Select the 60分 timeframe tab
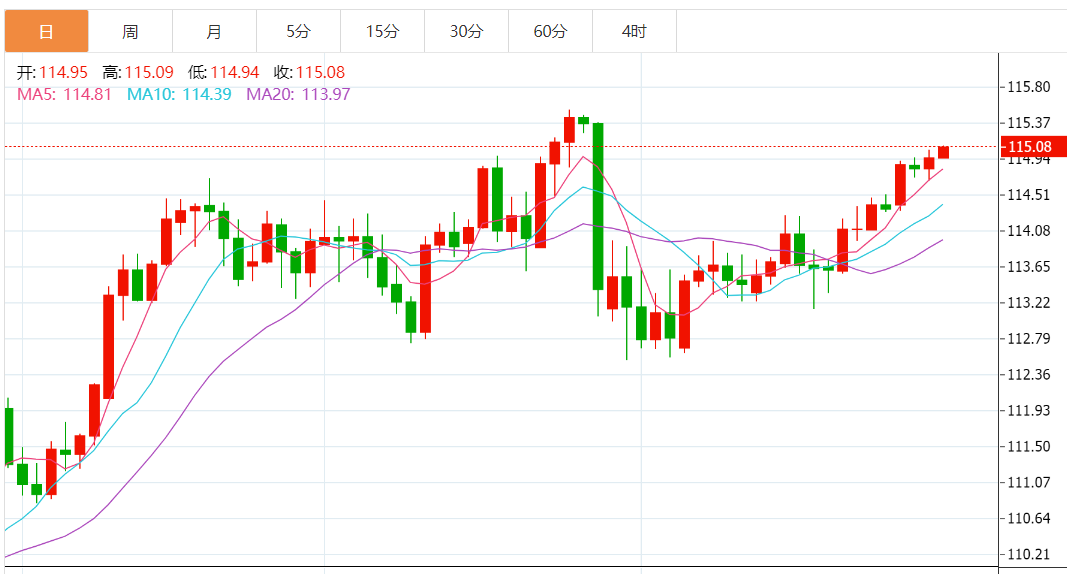Viewport: 1067px width, 574px height. pos(550,31)
